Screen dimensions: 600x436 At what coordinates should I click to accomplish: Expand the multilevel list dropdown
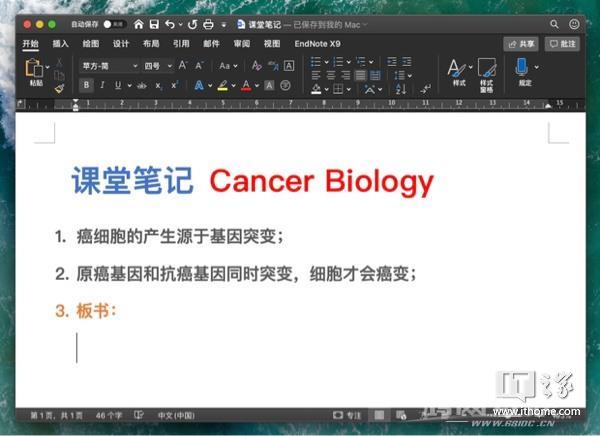click(371, 62)
